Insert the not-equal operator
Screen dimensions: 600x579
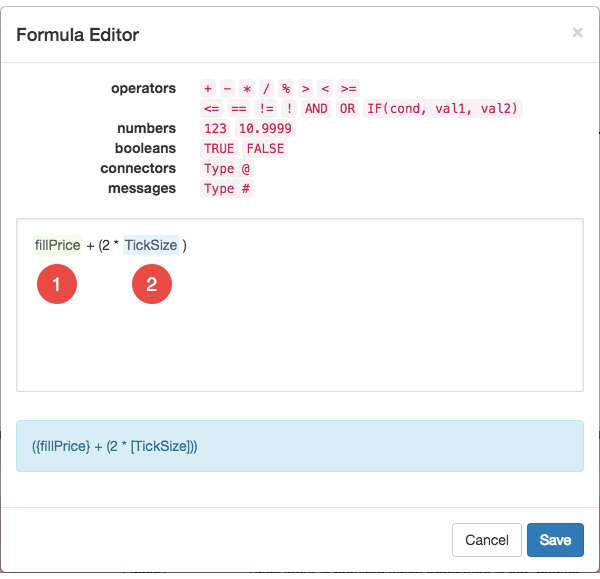266,109
